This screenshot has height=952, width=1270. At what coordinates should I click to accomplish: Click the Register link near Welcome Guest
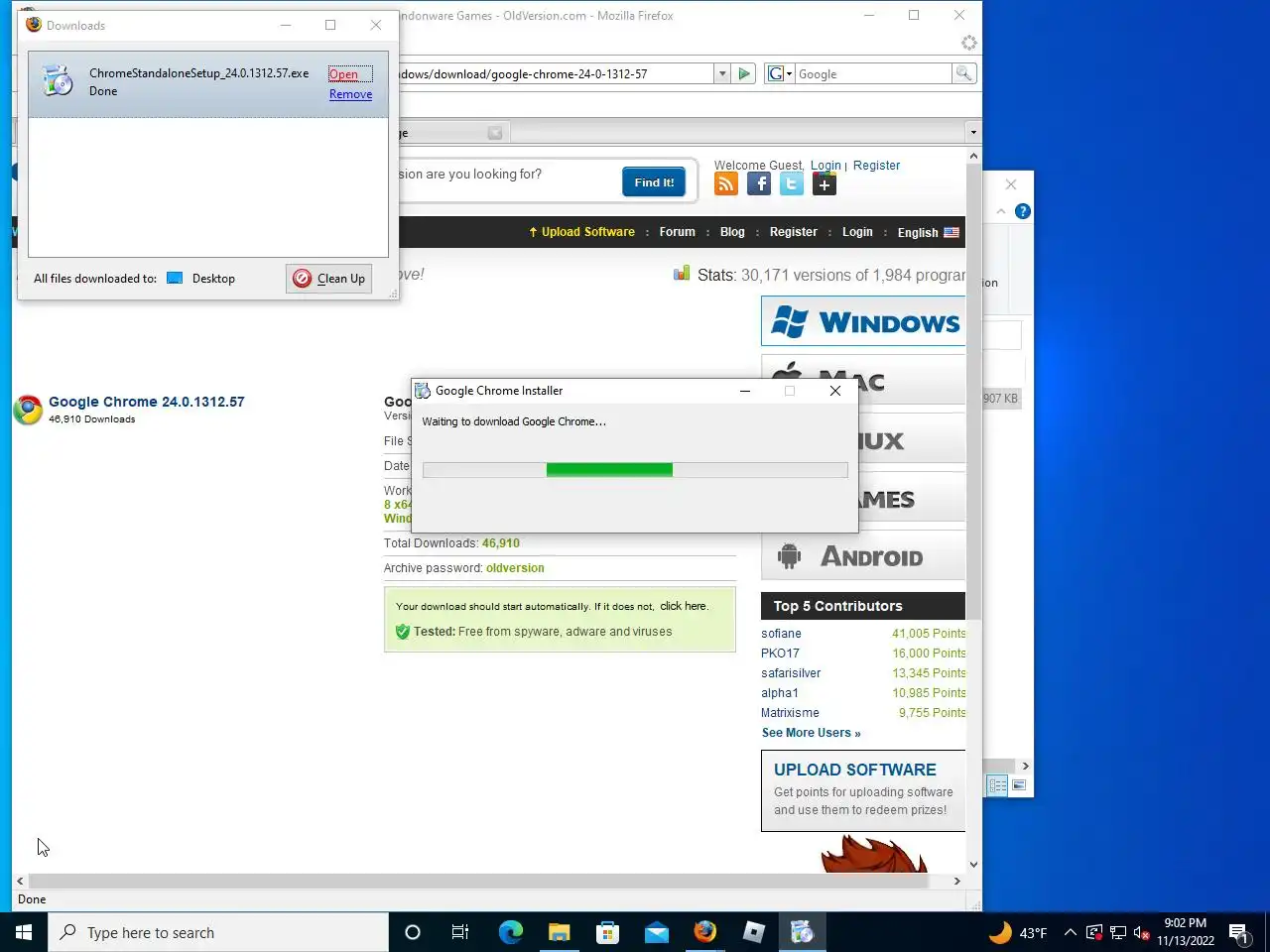(x=876, y=166)
